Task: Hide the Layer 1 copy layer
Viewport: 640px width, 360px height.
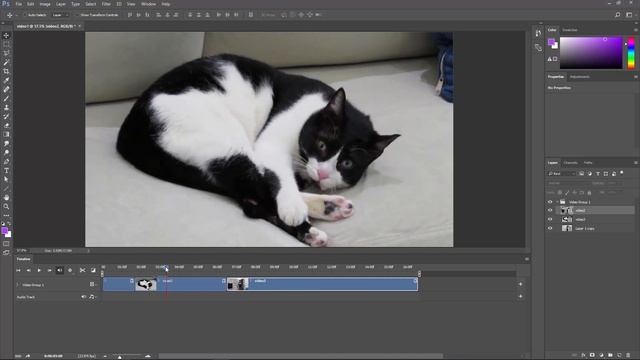Action: (550, 229)
